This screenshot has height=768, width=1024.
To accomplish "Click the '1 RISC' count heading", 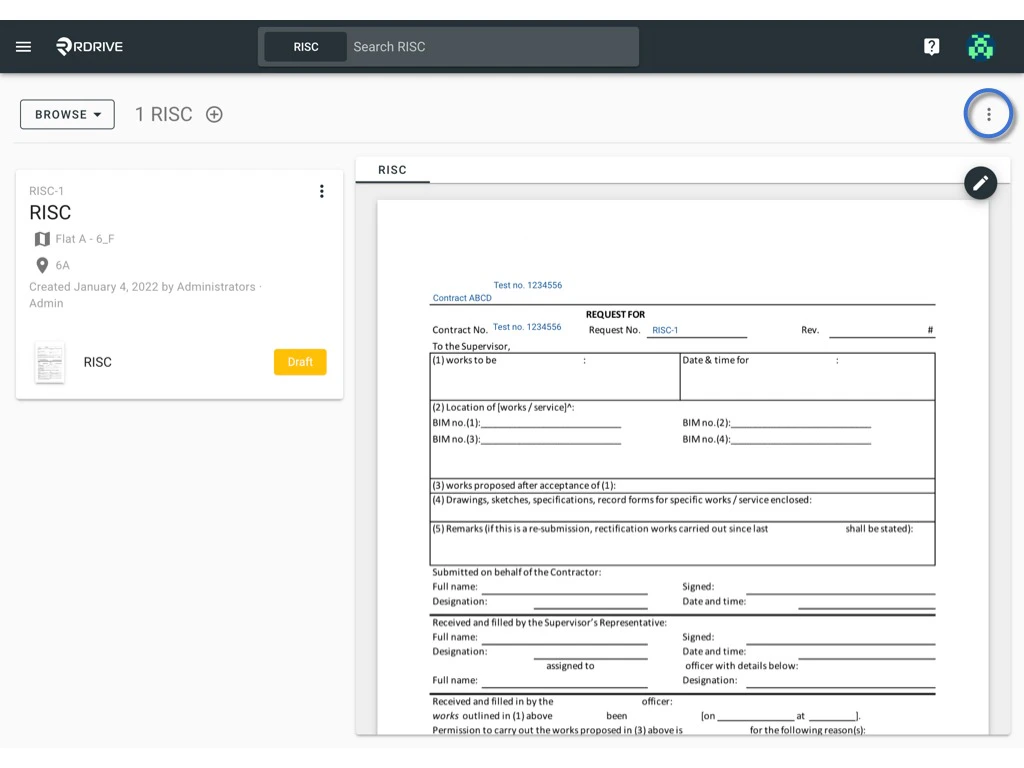I will coord(163,114).
